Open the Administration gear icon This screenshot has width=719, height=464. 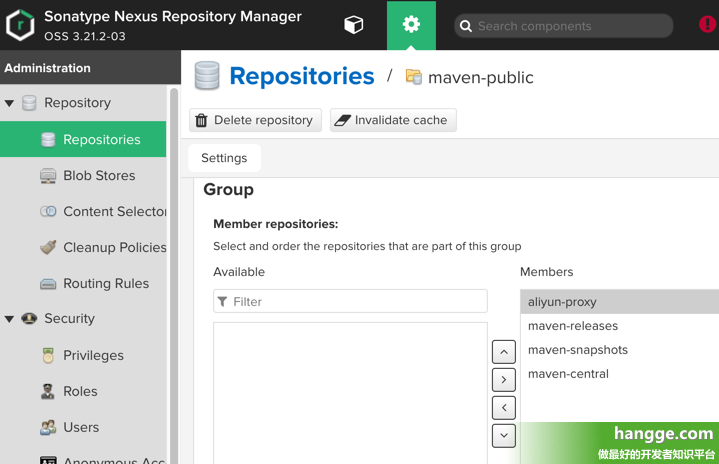(x=411, y=25)
